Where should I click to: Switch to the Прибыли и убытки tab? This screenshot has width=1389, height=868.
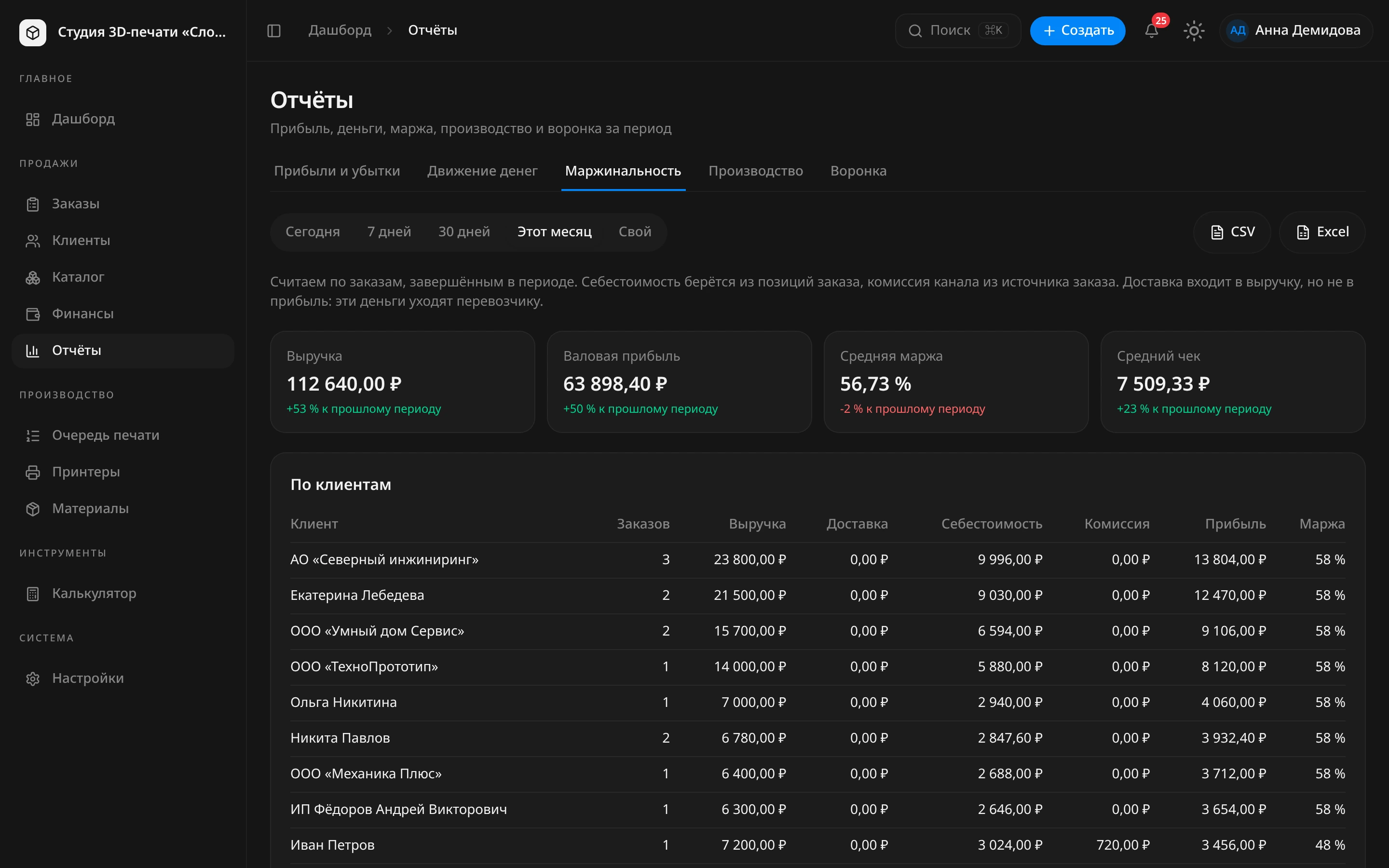pyautogui.click(x=337, y=171)
